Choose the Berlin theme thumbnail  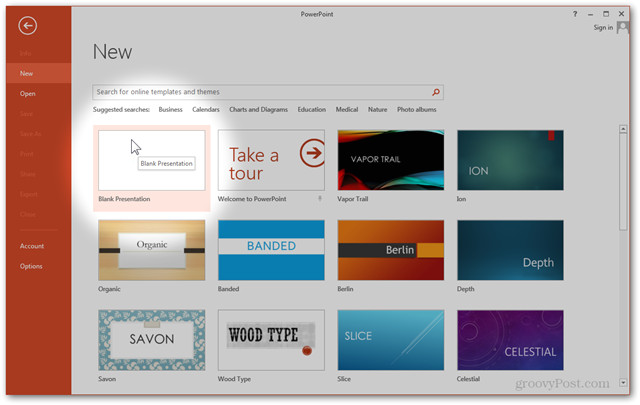pos(391,250)
